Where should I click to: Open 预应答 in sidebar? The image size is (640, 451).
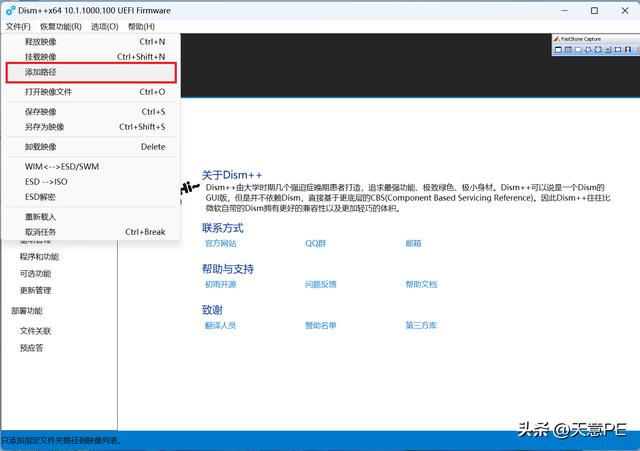click(x=31, y=348)
